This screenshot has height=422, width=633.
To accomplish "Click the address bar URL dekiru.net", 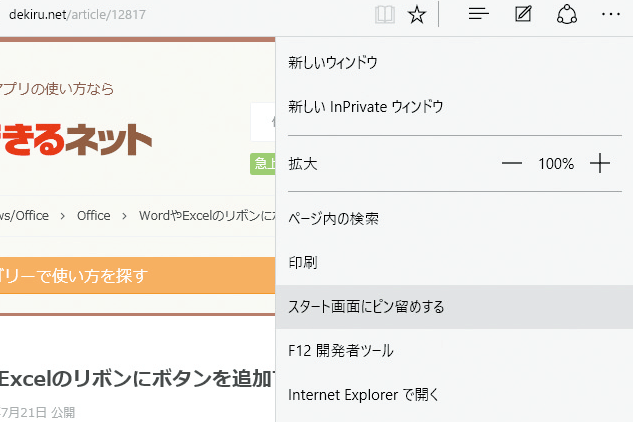I will click(77, 15).
